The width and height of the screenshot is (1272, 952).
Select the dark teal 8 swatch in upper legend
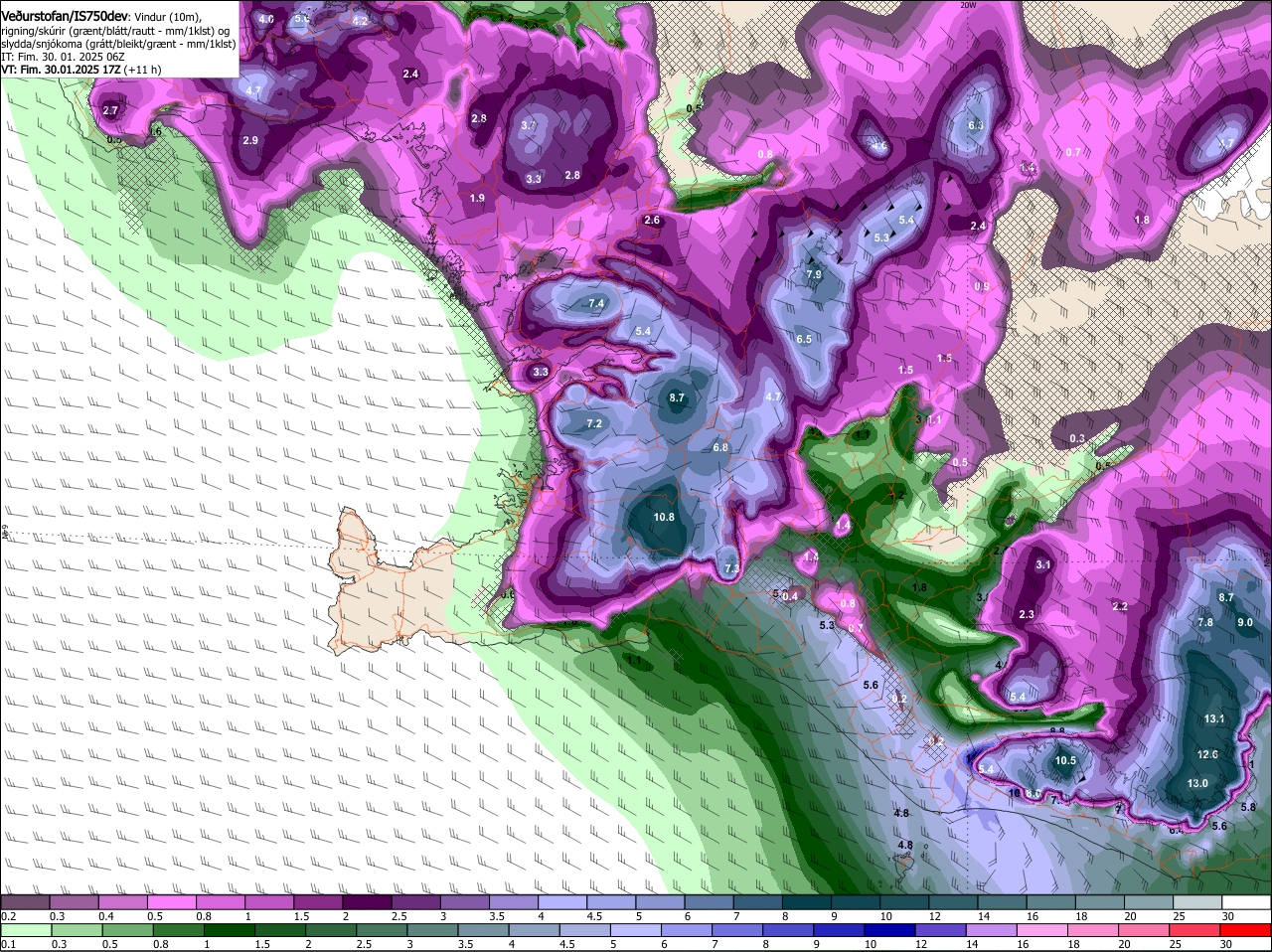(807, 902)
